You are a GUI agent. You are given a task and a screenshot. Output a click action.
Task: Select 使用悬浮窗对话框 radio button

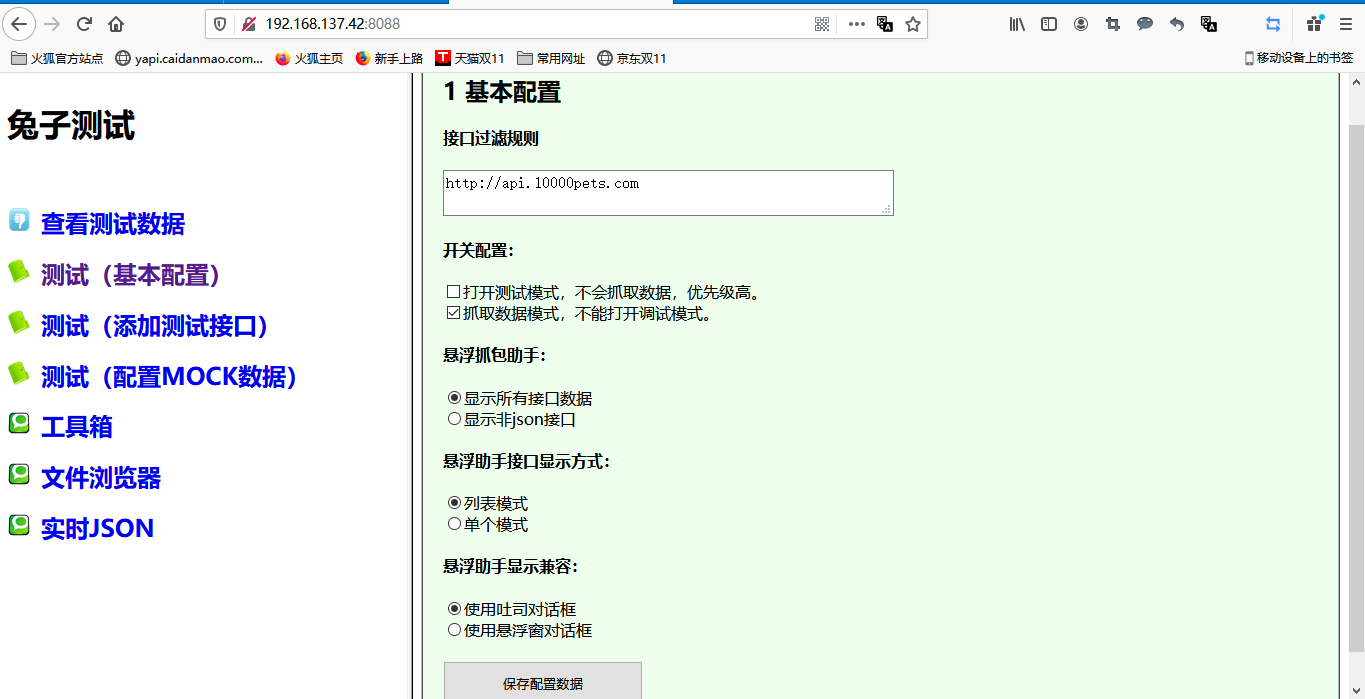click(454, 630)
